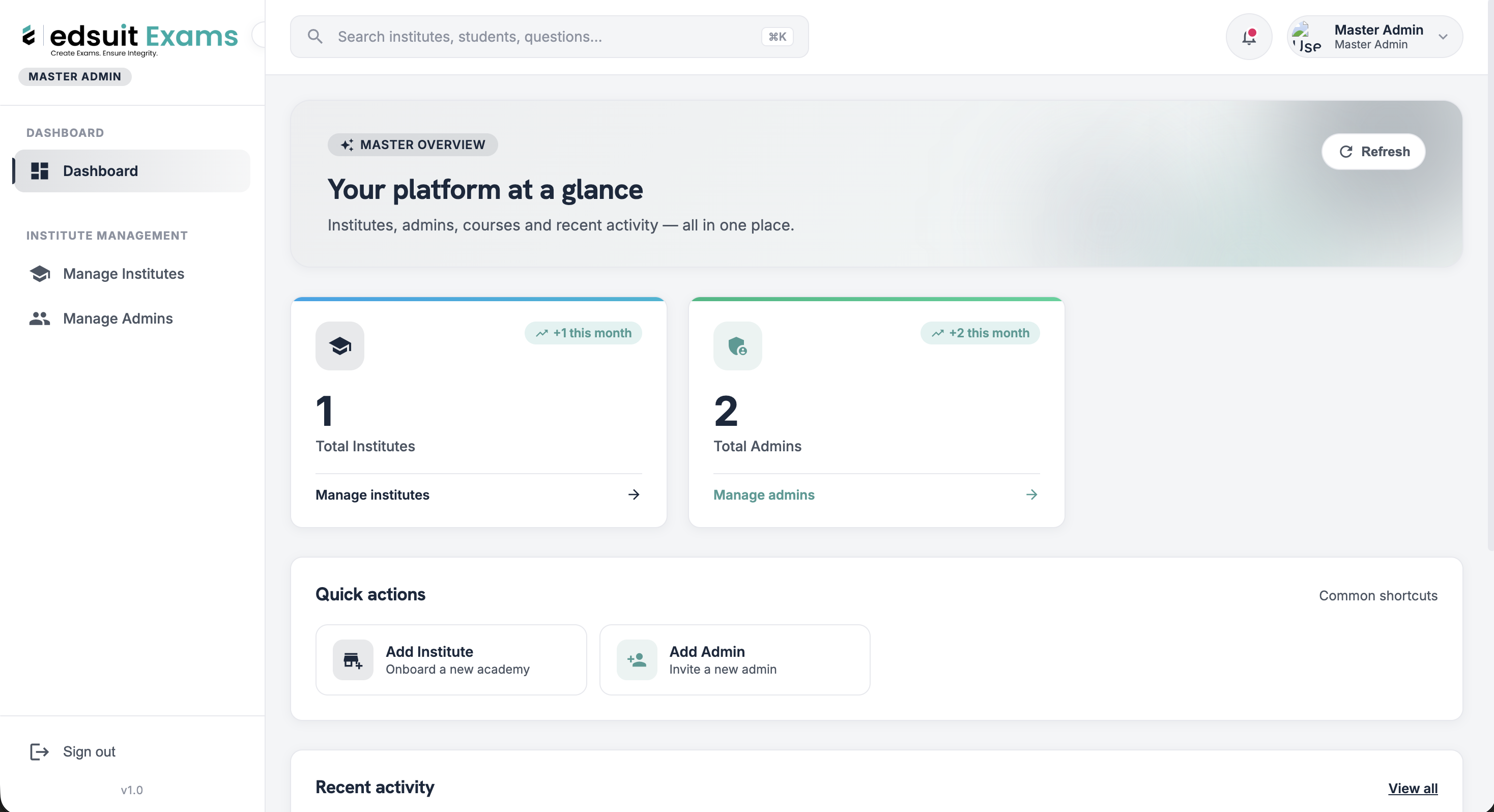Viewport: 1494px width, 812px height.
Task: Click the arrow beside Manage admins
Action: (x=1032, y=495)
